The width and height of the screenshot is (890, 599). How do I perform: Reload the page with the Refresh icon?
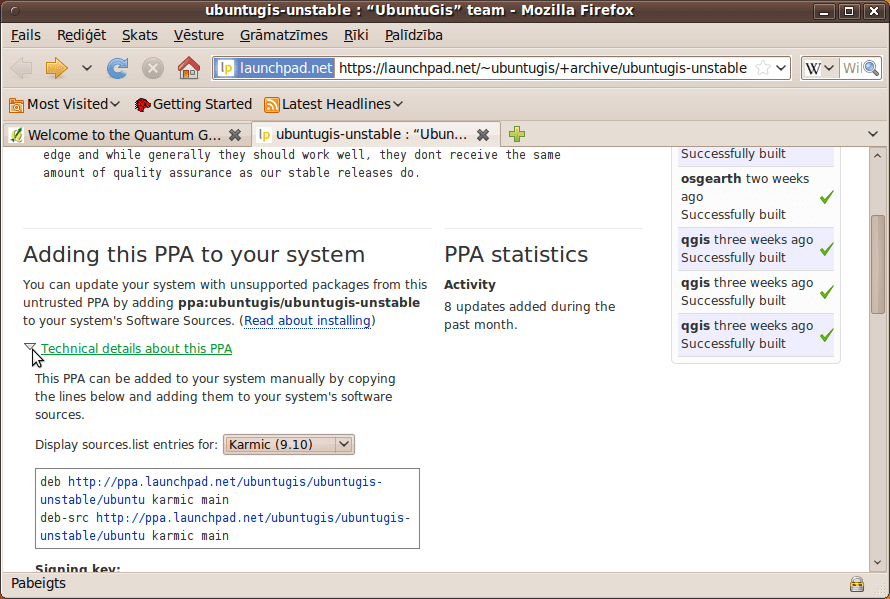(x=117, y=68)
